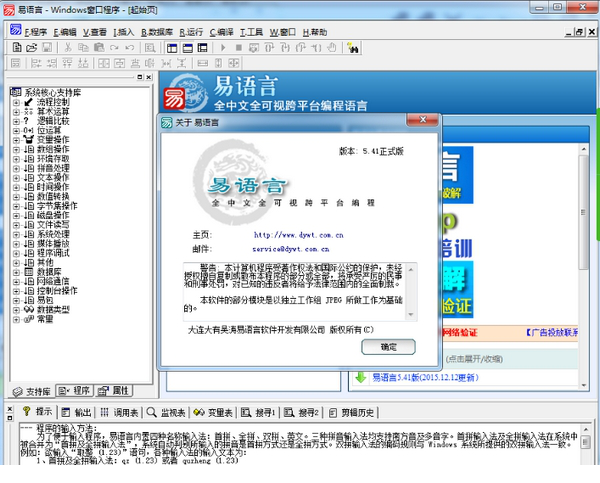
Task: Switch to the 输出 bottom tab
Action: [x=77, y=413]
